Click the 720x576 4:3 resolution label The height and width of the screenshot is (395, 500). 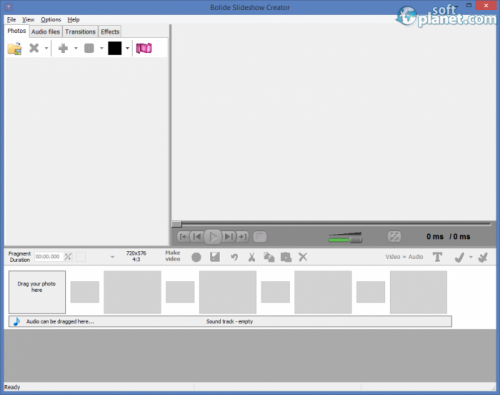coord(136,256)
